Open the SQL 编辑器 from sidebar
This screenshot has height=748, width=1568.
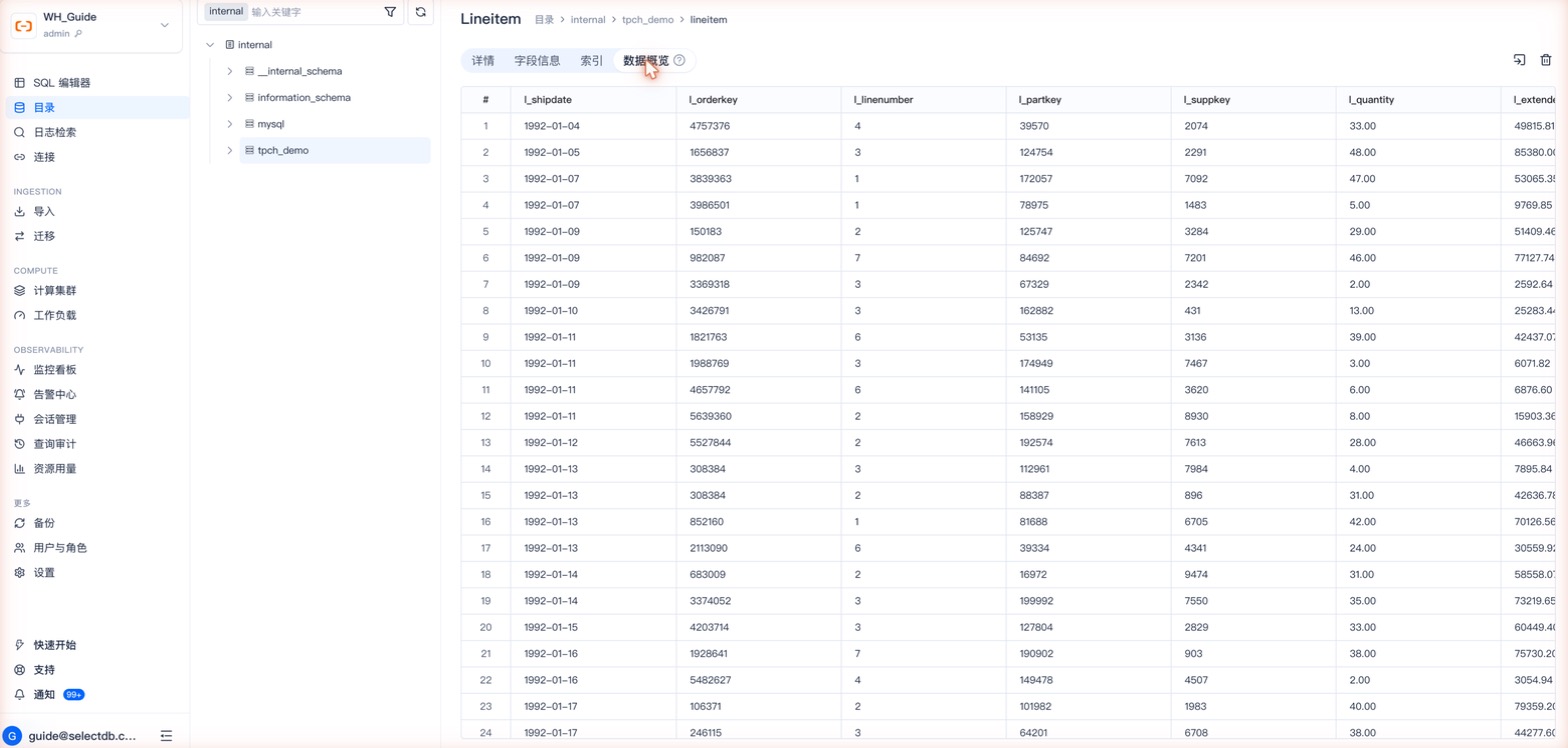(62, 83)
